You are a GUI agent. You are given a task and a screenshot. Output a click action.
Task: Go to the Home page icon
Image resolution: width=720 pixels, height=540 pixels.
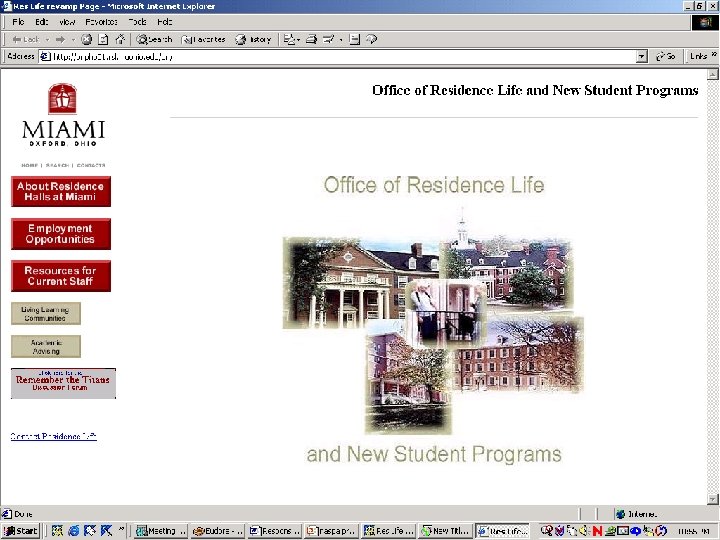click(120, 39)
